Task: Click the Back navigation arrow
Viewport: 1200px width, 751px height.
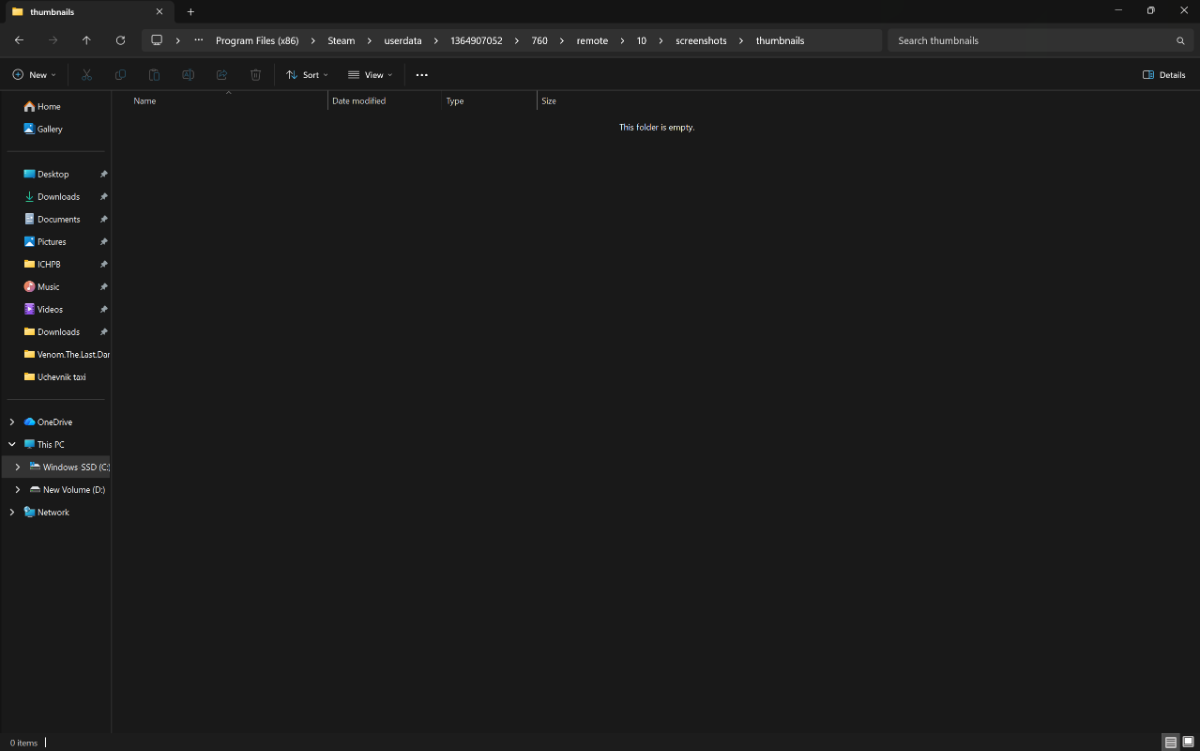Action: click(19, 41)
